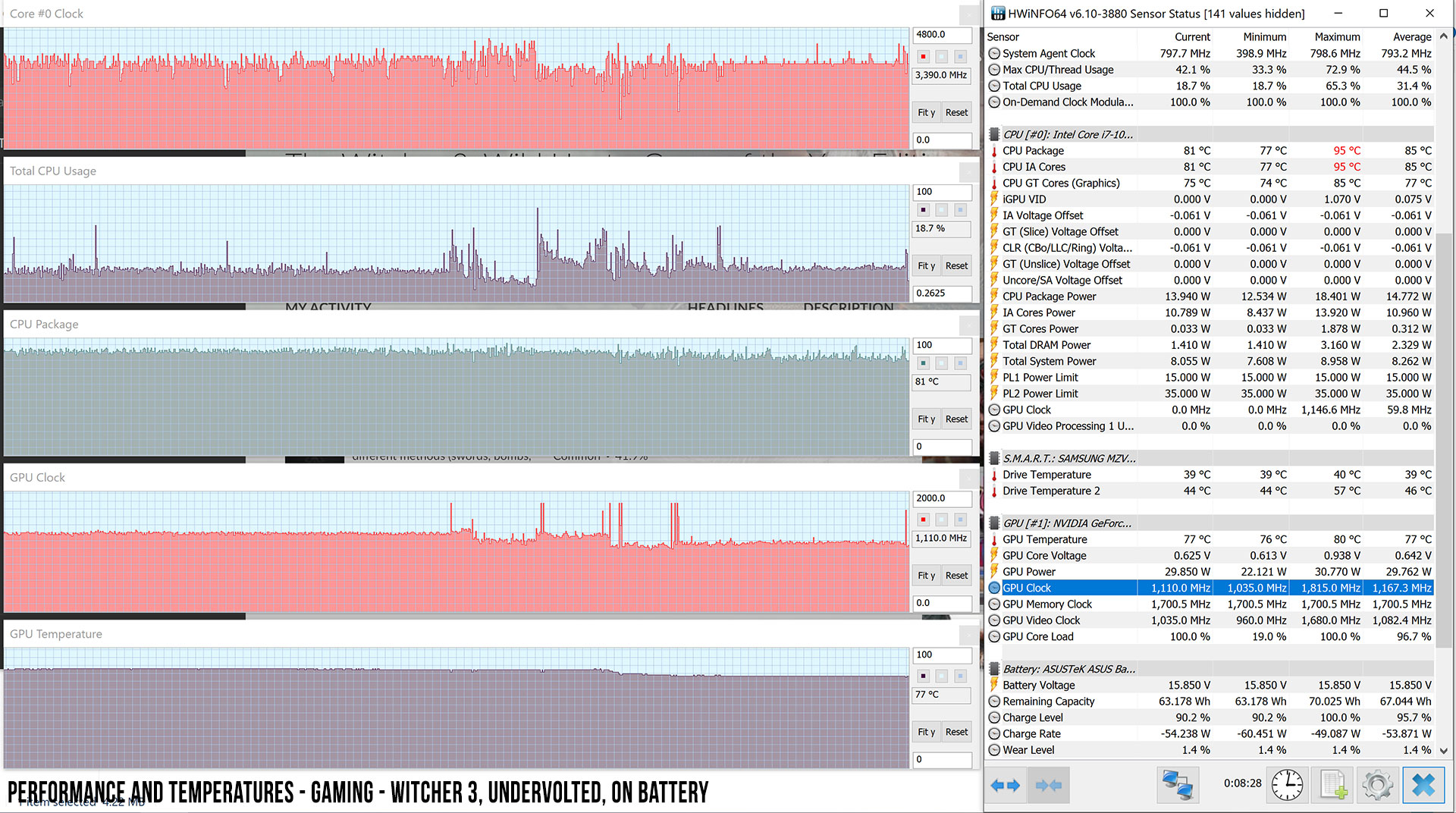Click the thermometer icon beside Drive Temperature 2

click(x=994, y=491)
